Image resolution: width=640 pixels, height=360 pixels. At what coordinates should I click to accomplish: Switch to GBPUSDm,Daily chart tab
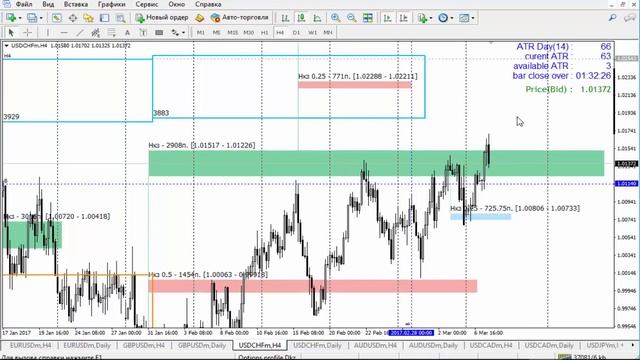202,345
